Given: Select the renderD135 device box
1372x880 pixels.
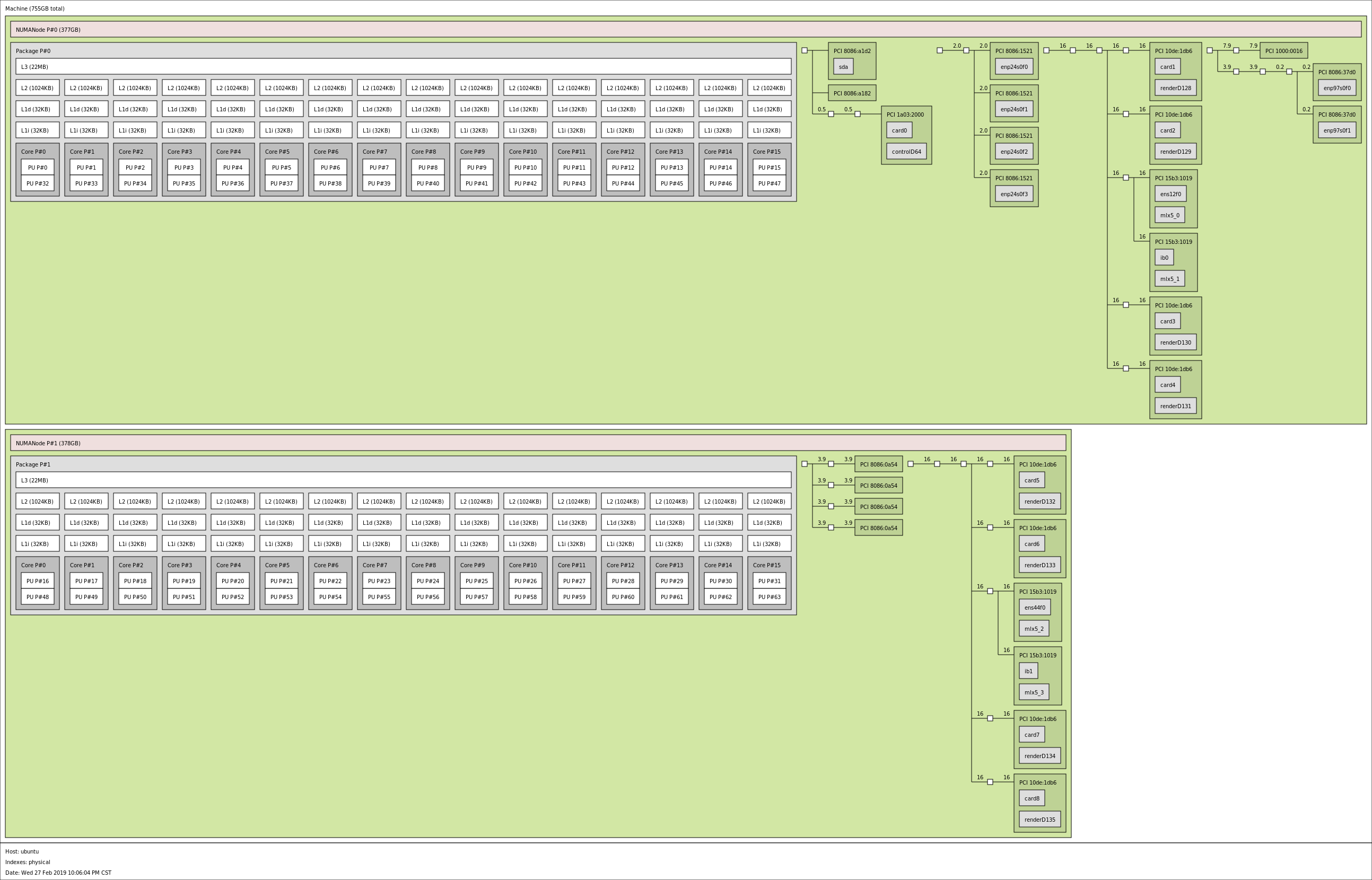Looking at the screenshot, I should (x=1039, y=820).
